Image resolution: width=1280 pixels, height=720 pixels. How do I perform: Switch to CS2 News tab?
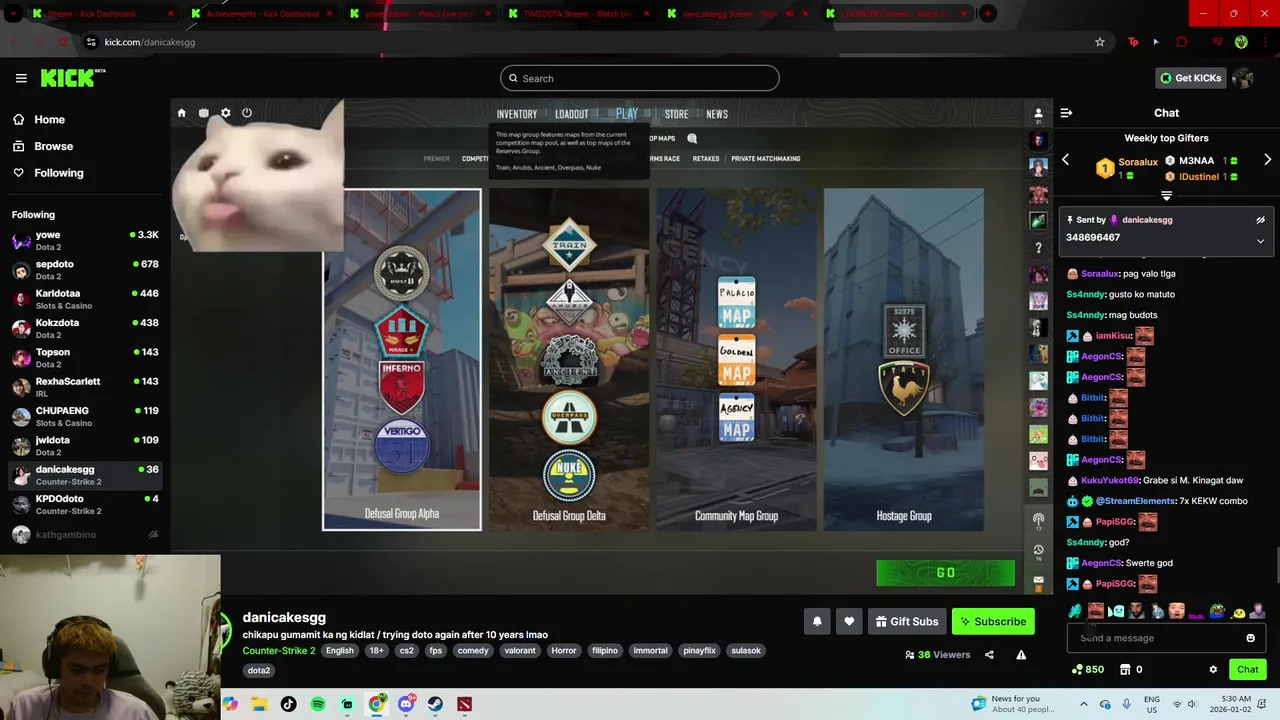pyautogui.click(x=717, y=114)
